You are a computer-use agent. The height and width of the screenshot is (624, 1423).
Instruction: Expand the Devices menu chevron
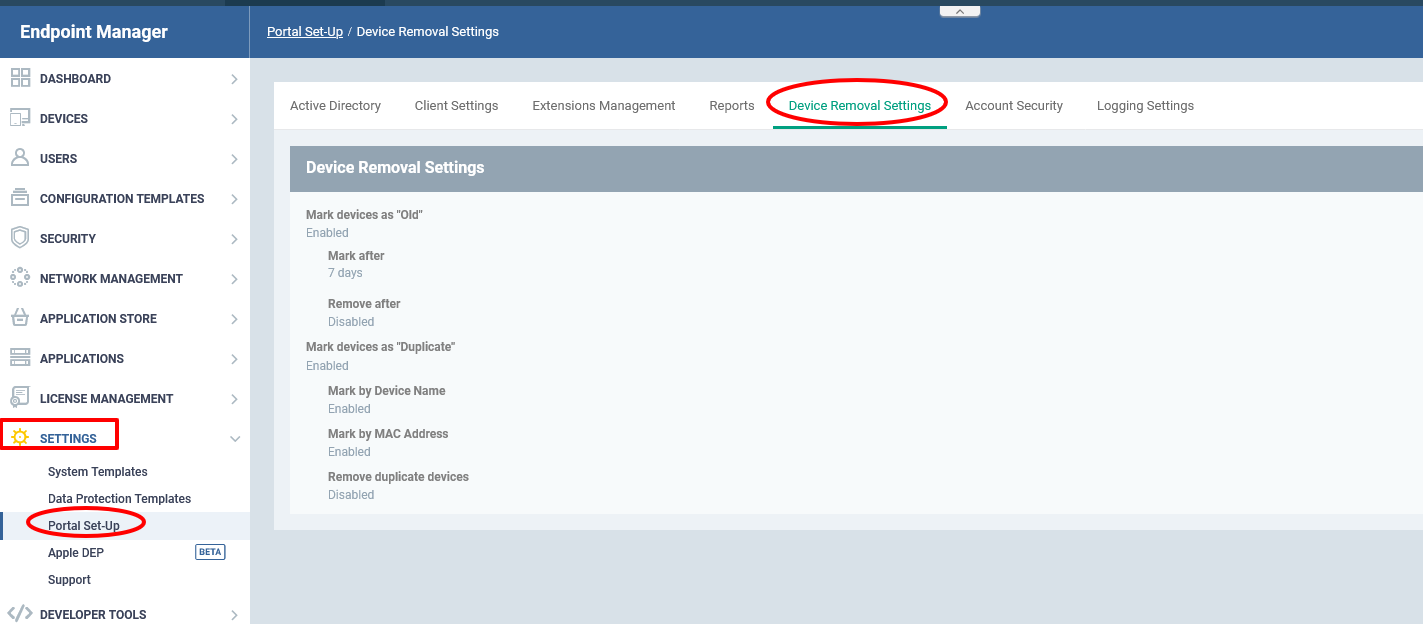tap(234, 119)
